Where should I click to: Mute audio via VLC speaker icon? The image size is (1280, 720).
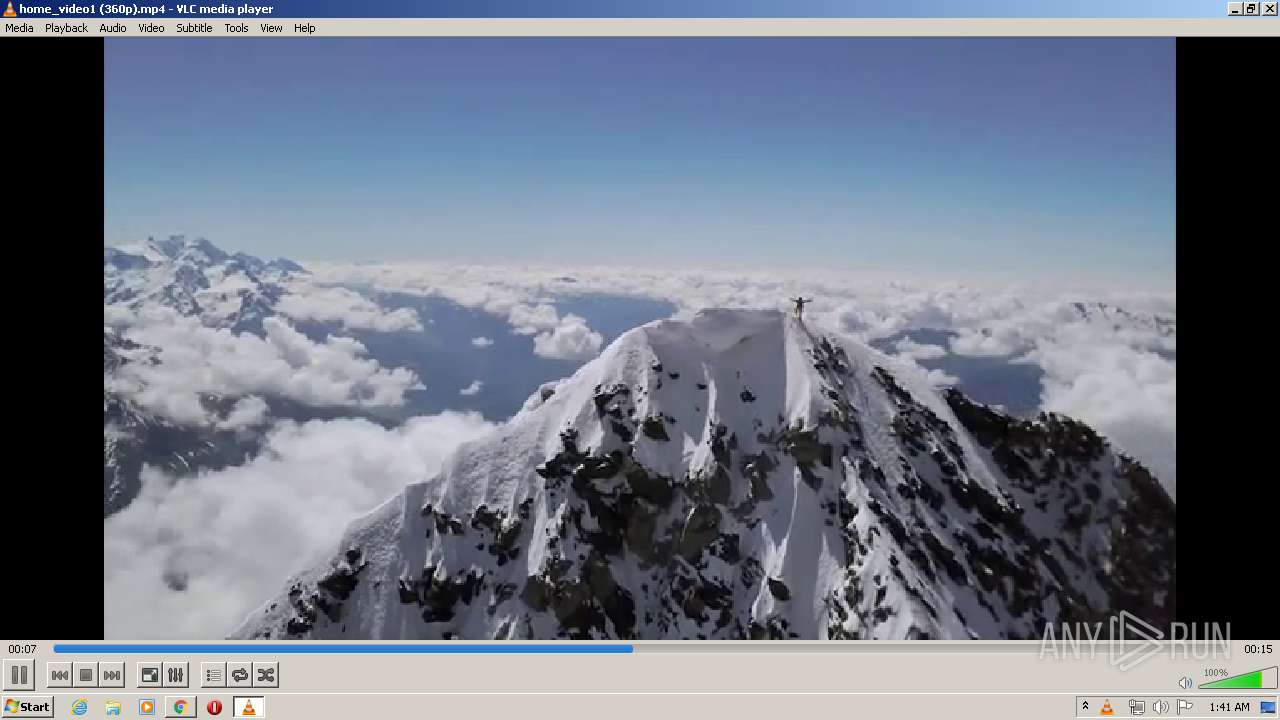click(1185, 682)
